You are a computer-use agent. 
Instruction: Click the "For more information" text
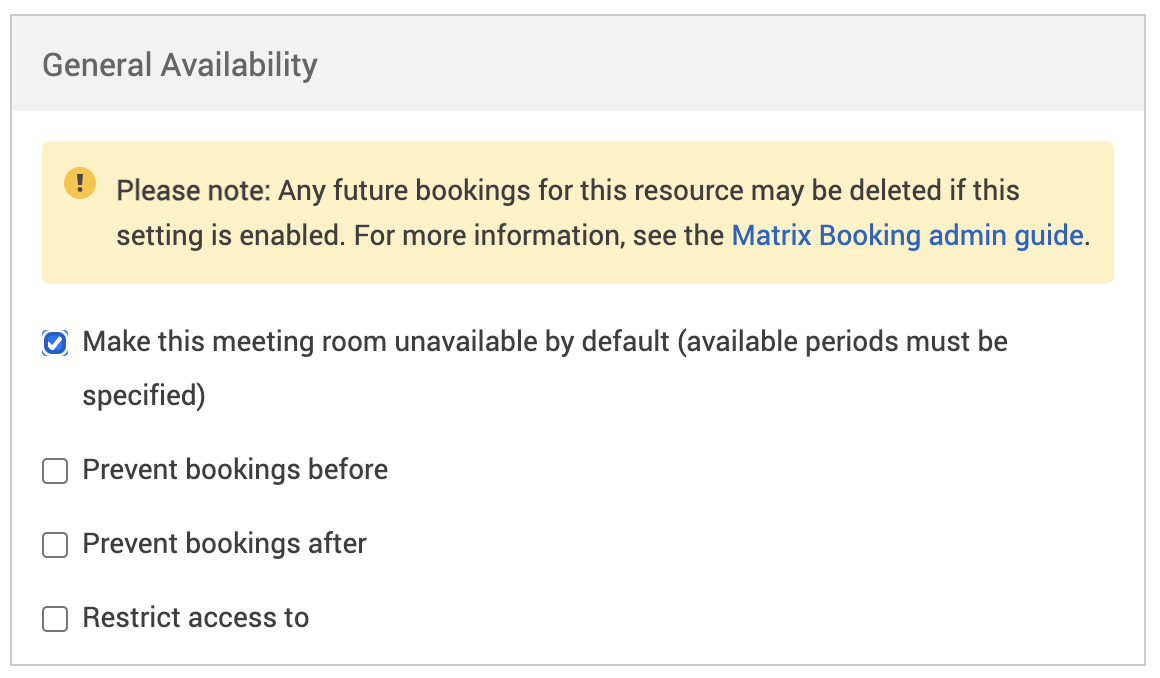[470, 236]
